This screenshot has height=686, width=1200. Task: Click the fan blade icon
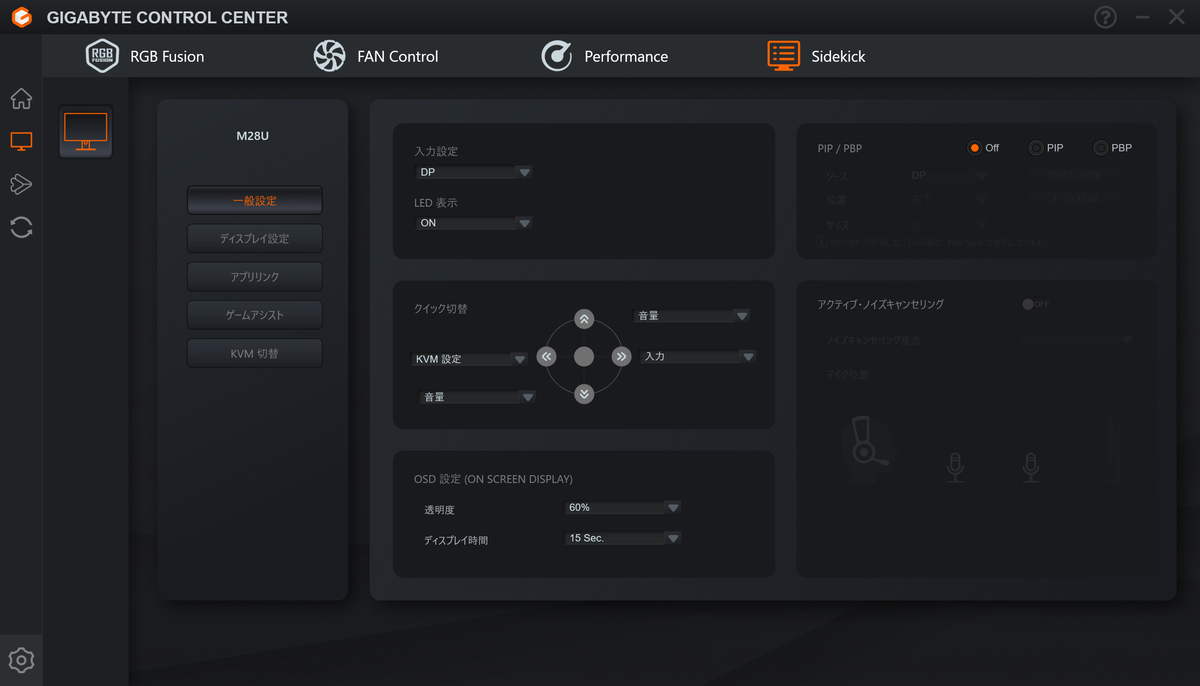coord(329,56)
